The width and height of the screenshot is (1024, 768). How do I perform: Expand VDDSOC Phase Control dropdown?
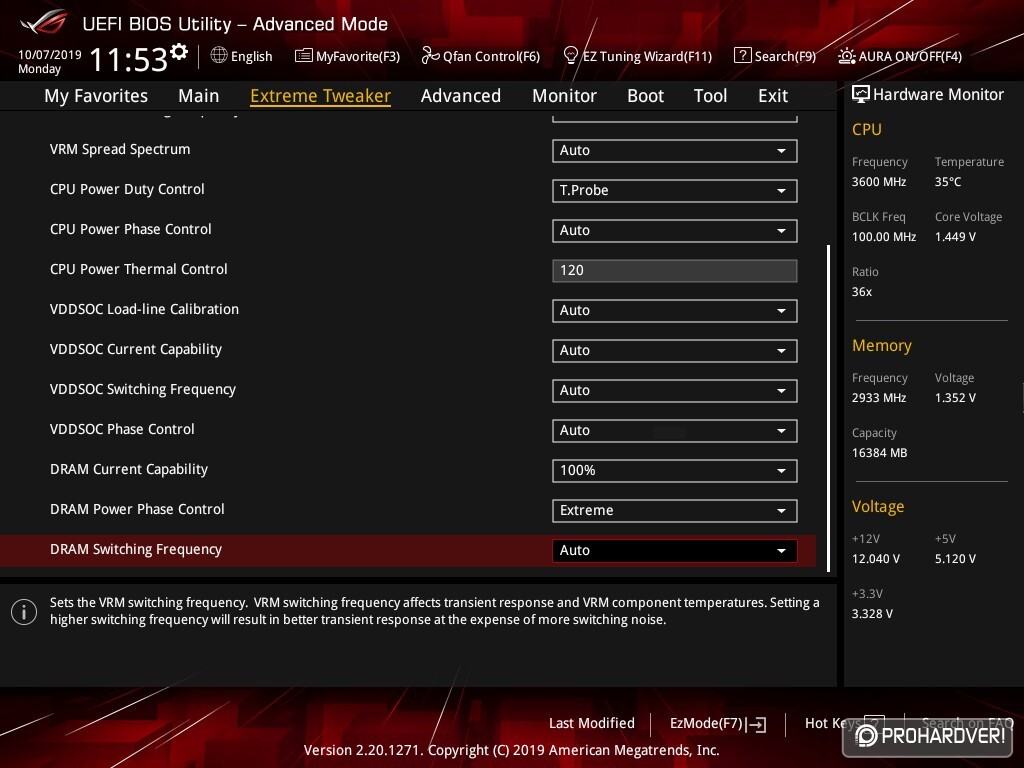click(x=675, y=430)
